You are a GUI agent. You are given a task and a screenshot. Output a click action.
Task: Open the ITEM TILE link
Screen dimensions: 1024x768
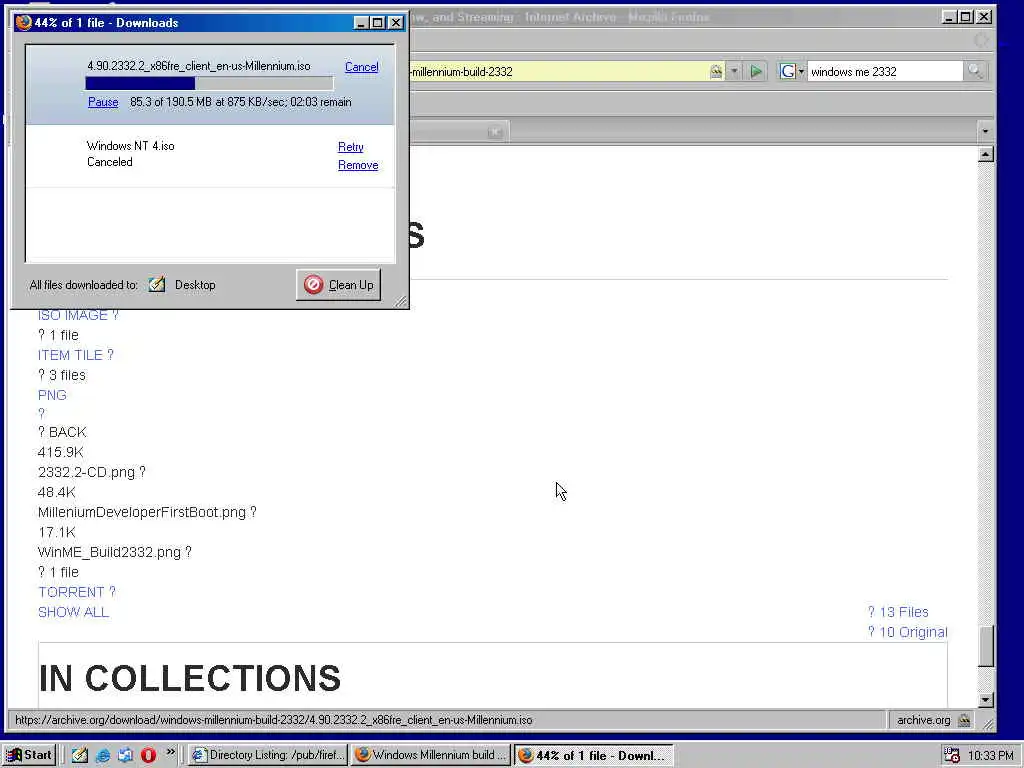pos(76,355)
